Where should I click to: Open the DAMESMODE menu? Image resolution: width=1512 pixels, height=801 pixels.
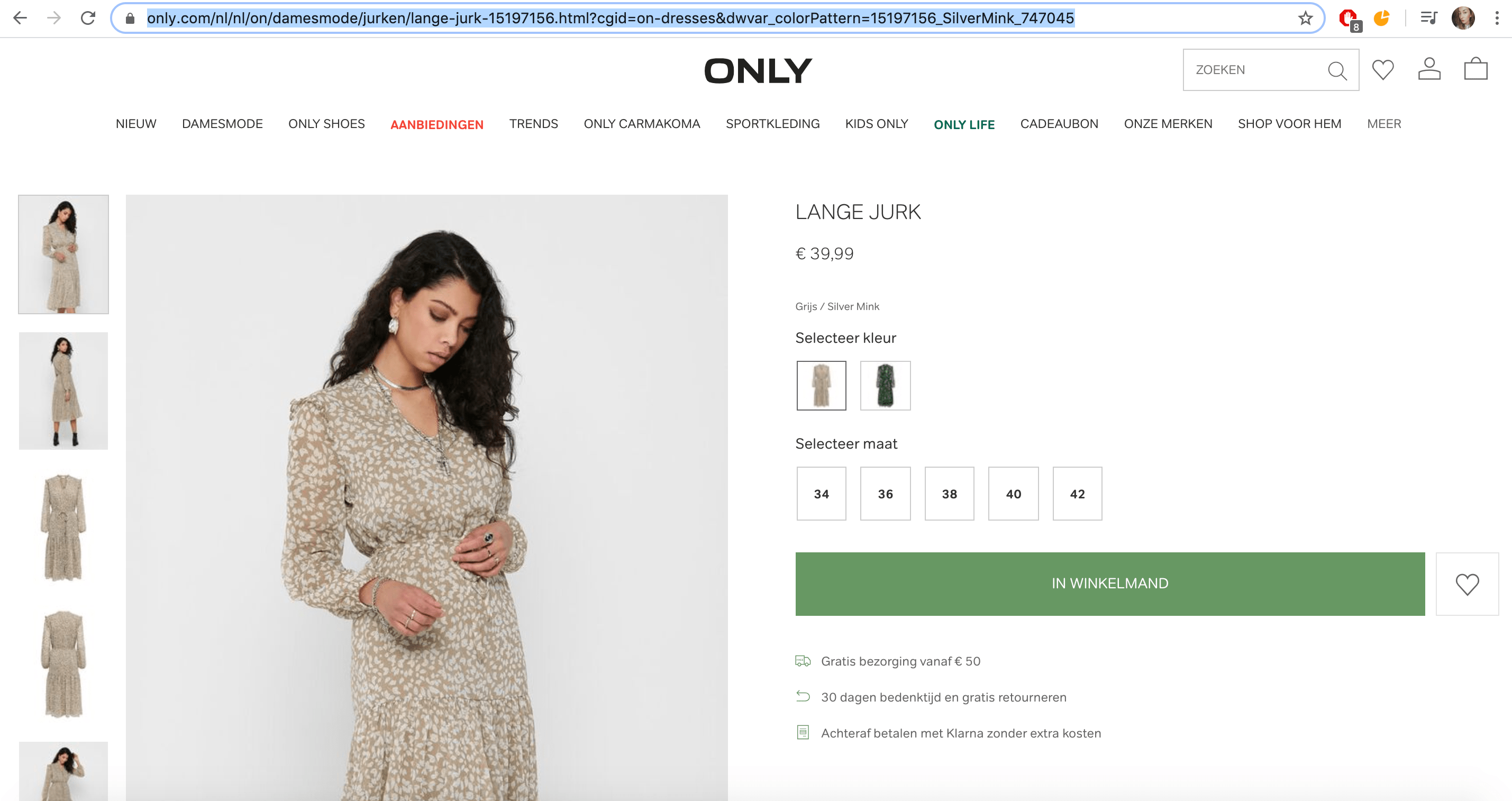222,124
